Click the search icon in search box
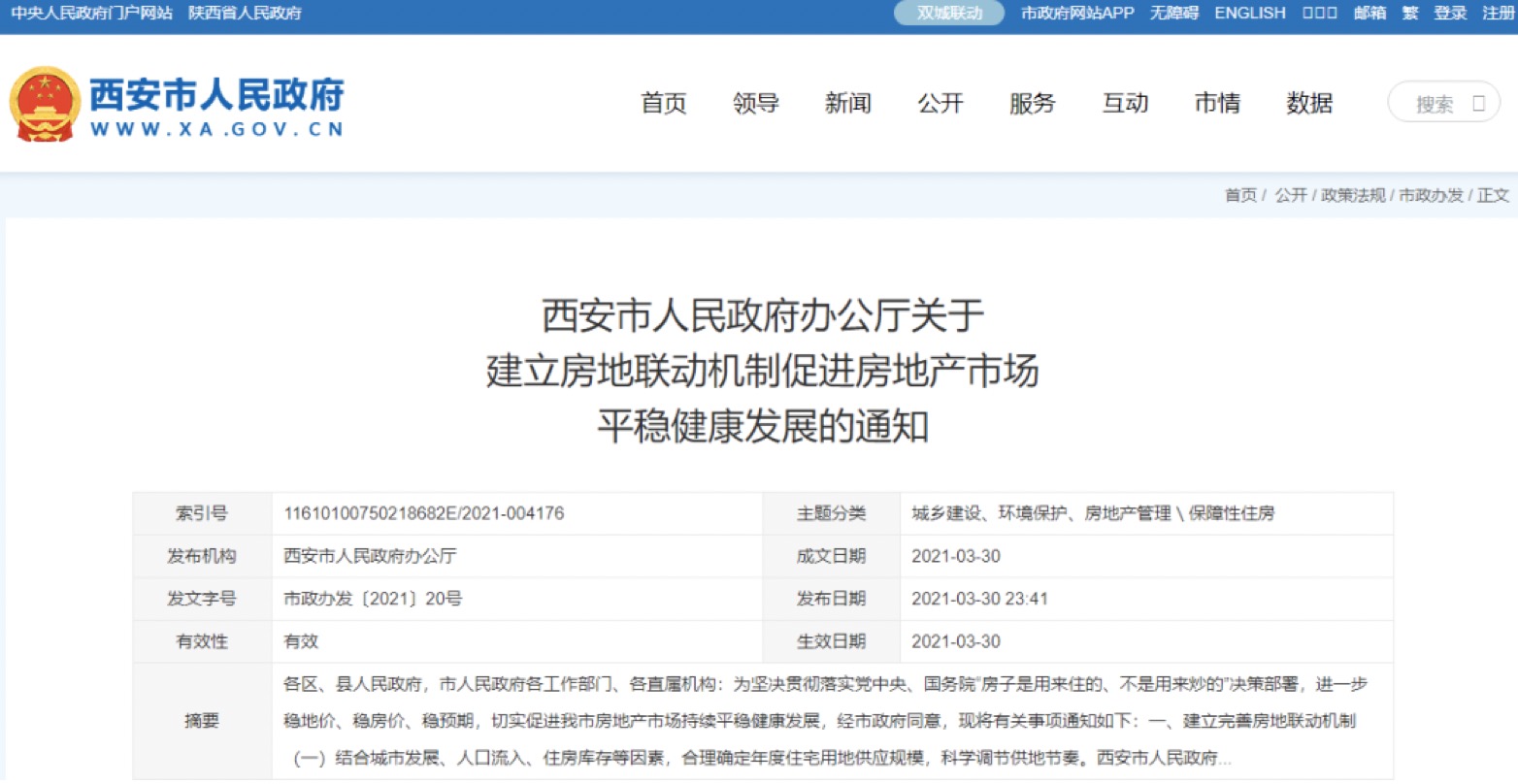This screenshot has height=784, width=1518. pyautogui.click(x=1478, y=103)
